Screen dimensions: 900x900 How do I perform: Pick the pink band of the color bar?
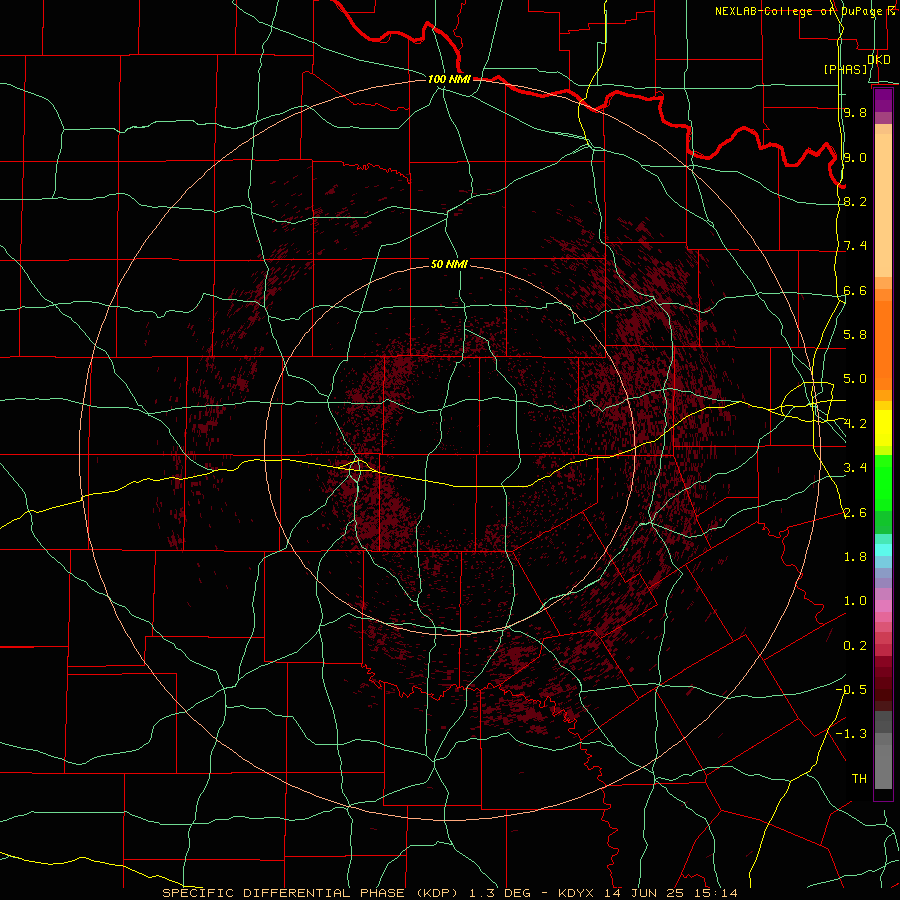pos(883,606)
